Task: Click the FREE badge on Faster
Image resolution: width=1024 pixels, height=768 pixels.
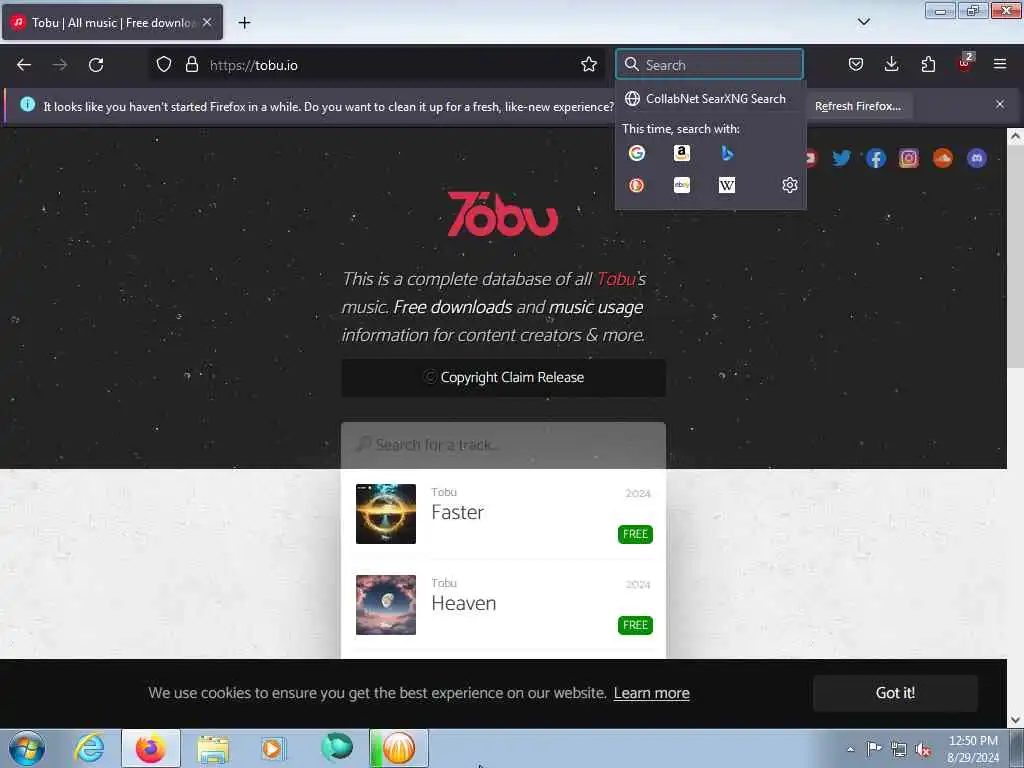Action: click(x=635, y=534)
